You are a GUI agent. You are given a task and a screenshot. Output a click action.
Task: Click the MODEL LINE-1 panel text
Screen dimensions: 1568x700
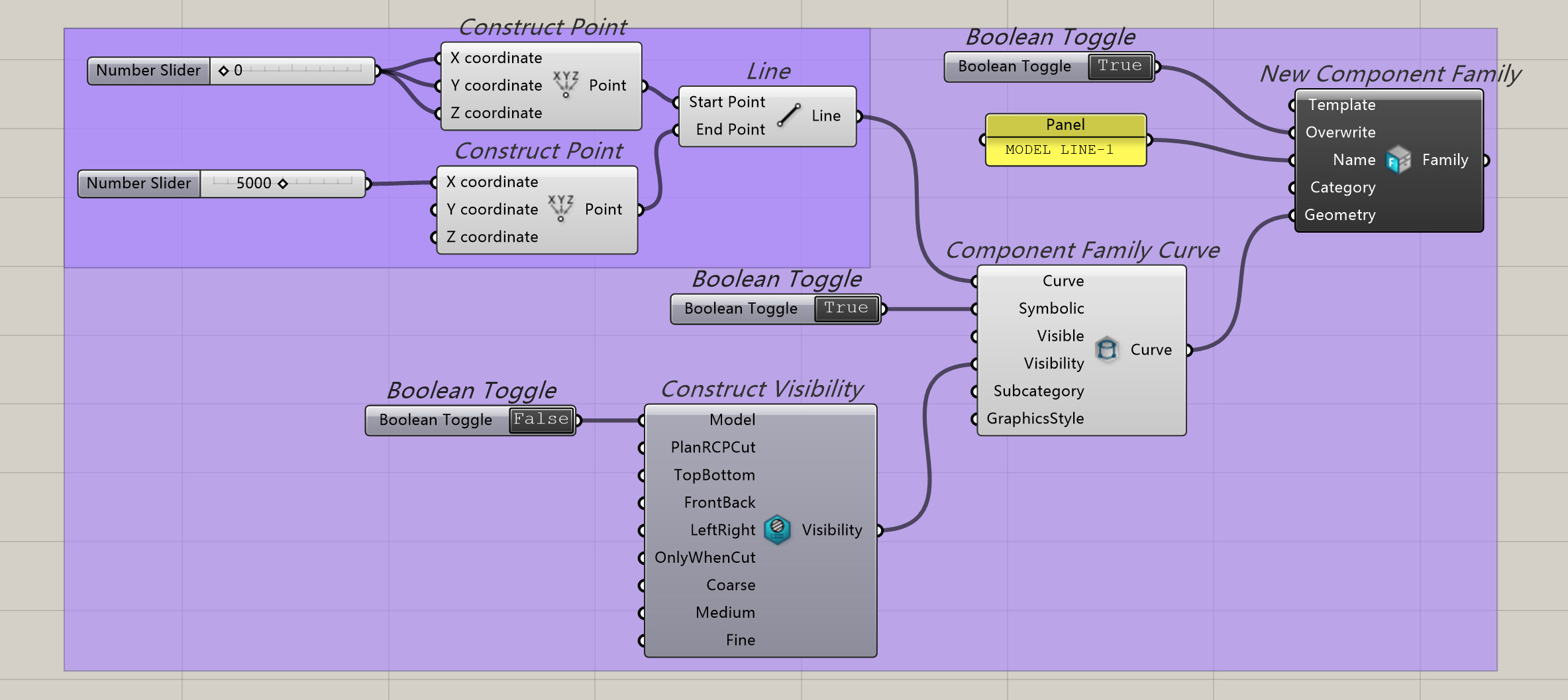point(1059,150)
